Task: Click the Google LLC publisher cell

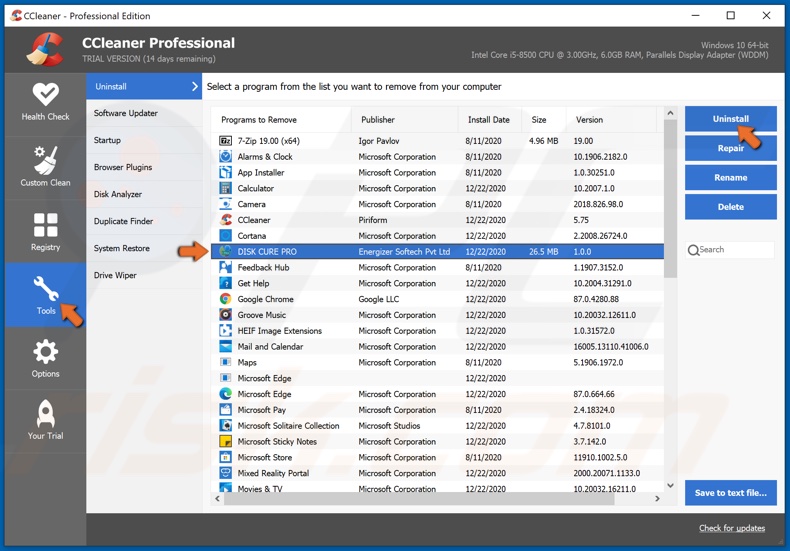Action: (378, 299)
